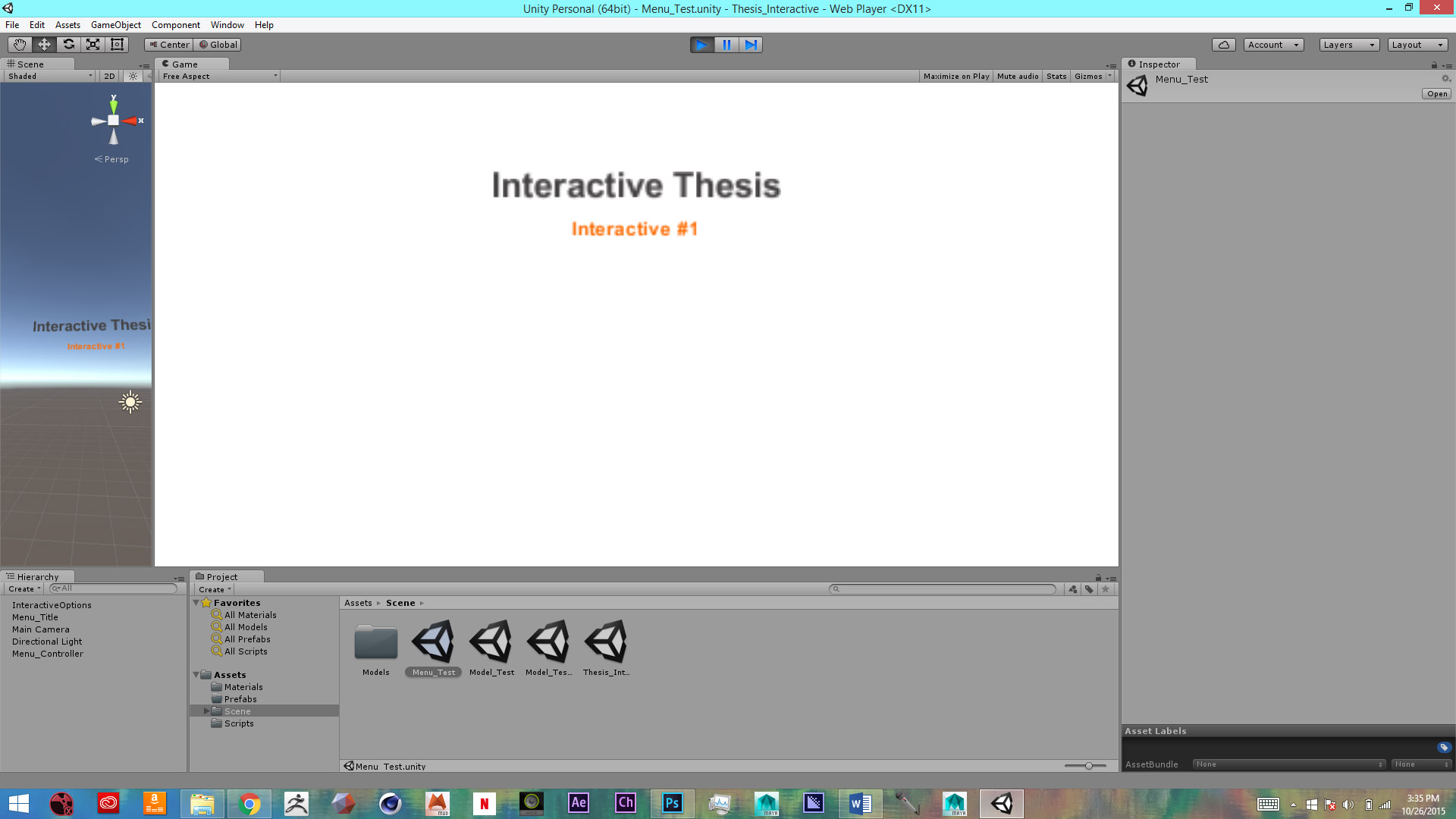Open the Shaded draw mode dropdown
This screenshot has width=1456, height=819.
click(x=50, y=77)
